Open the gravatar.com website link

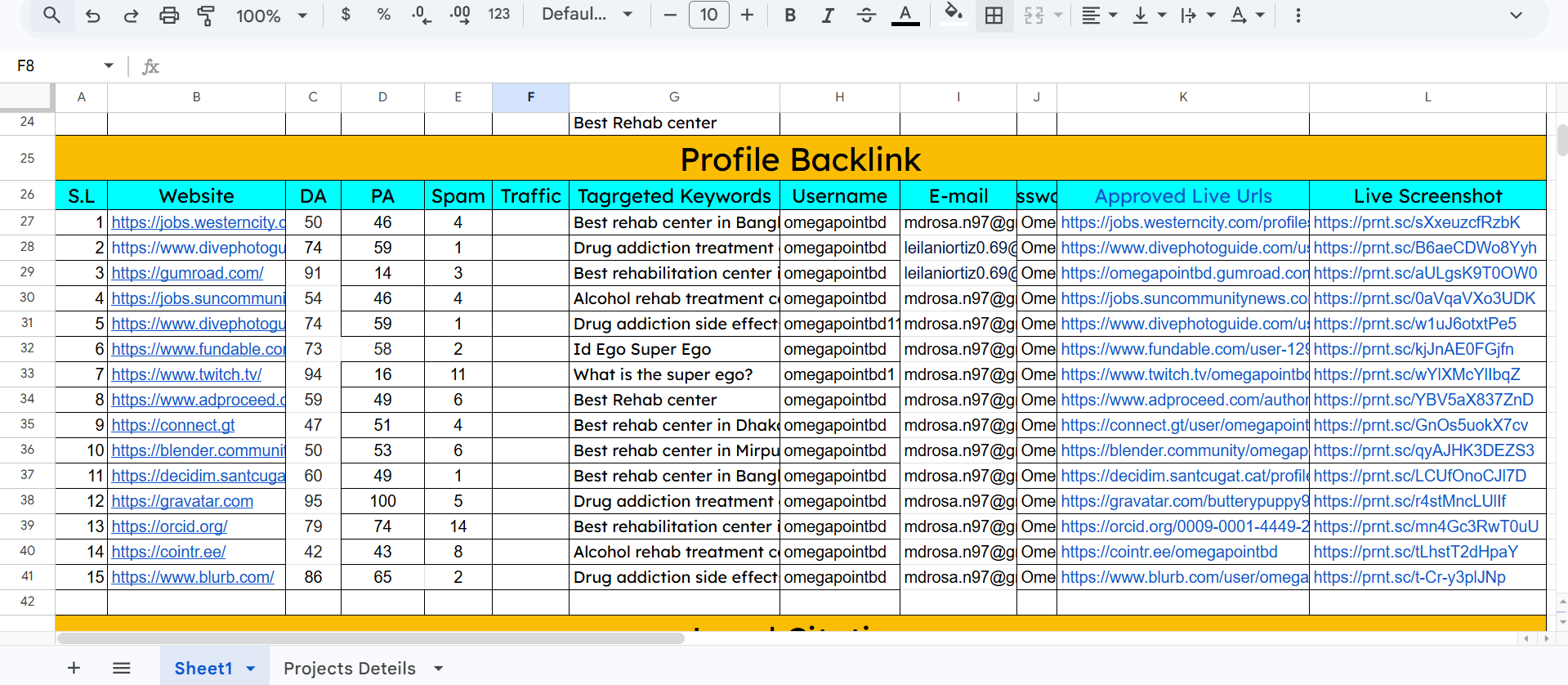point(182,501)
